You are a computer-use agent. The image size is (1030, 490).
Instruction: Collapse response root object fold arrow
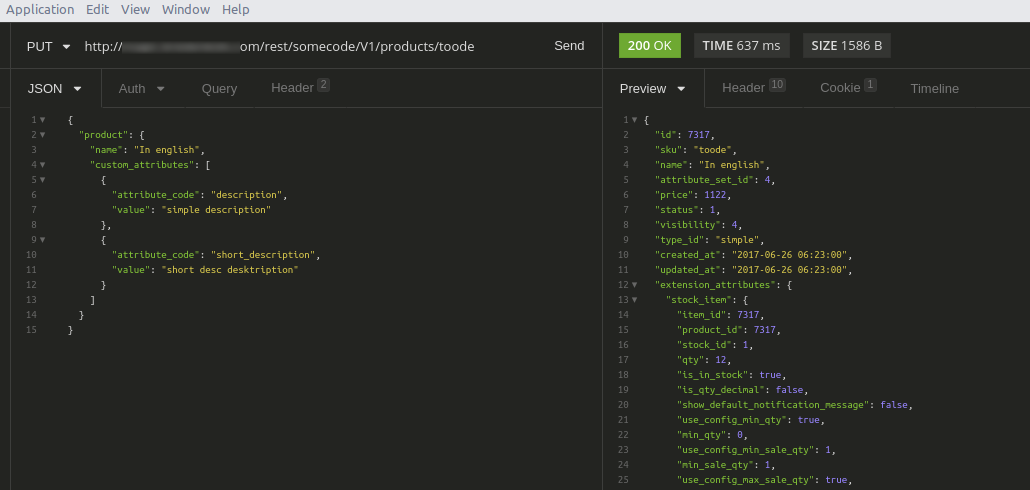[635, 120]
